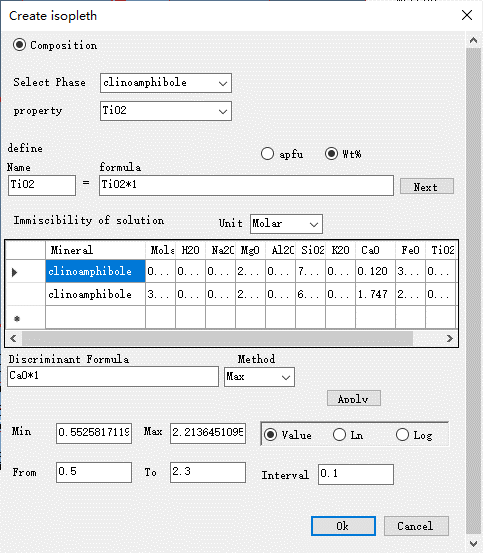Click the SiO2 column header
This screenshot has height=553, width=483.
(311, 250)
